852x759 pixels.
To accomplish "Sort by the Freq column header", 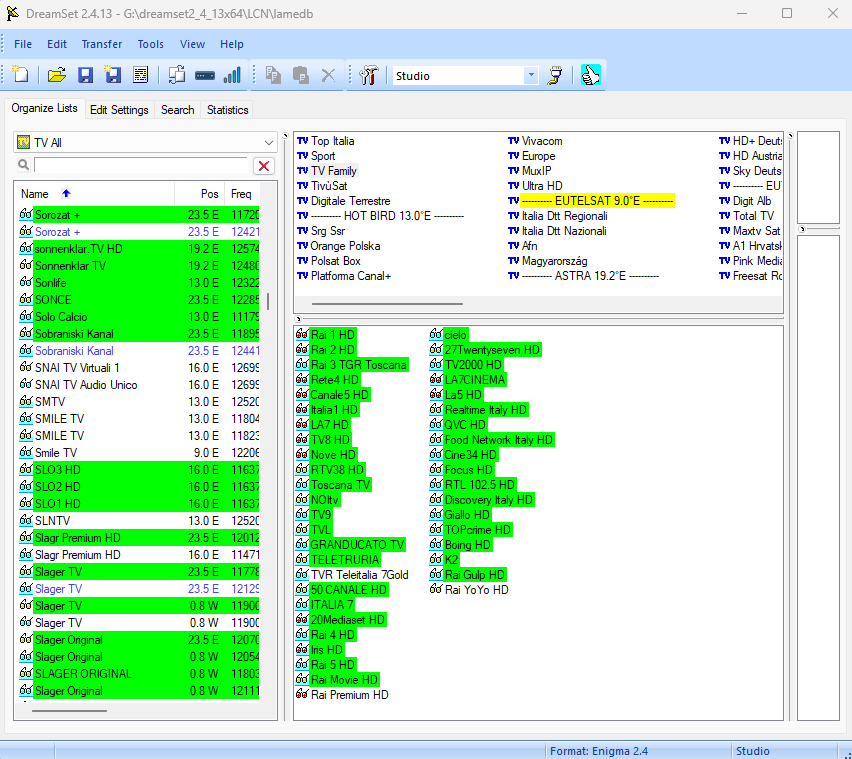I will click(x=242, y=194).
